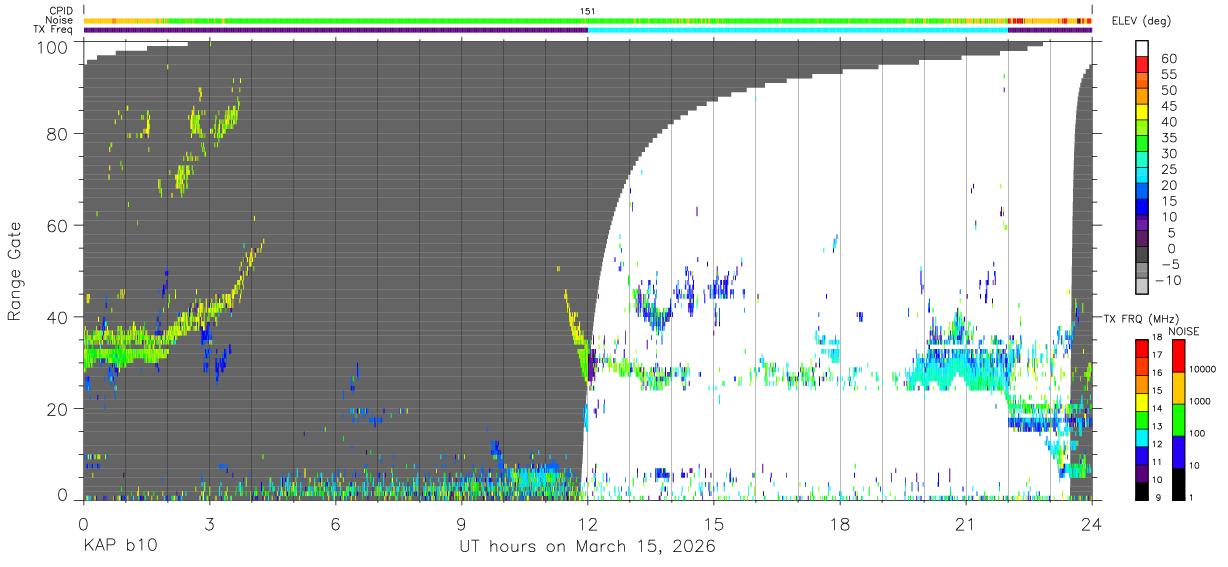The image size is (1228, 567).
Task: Click the cyan segment of TX Freq bar
Action: tap(798, 30)
